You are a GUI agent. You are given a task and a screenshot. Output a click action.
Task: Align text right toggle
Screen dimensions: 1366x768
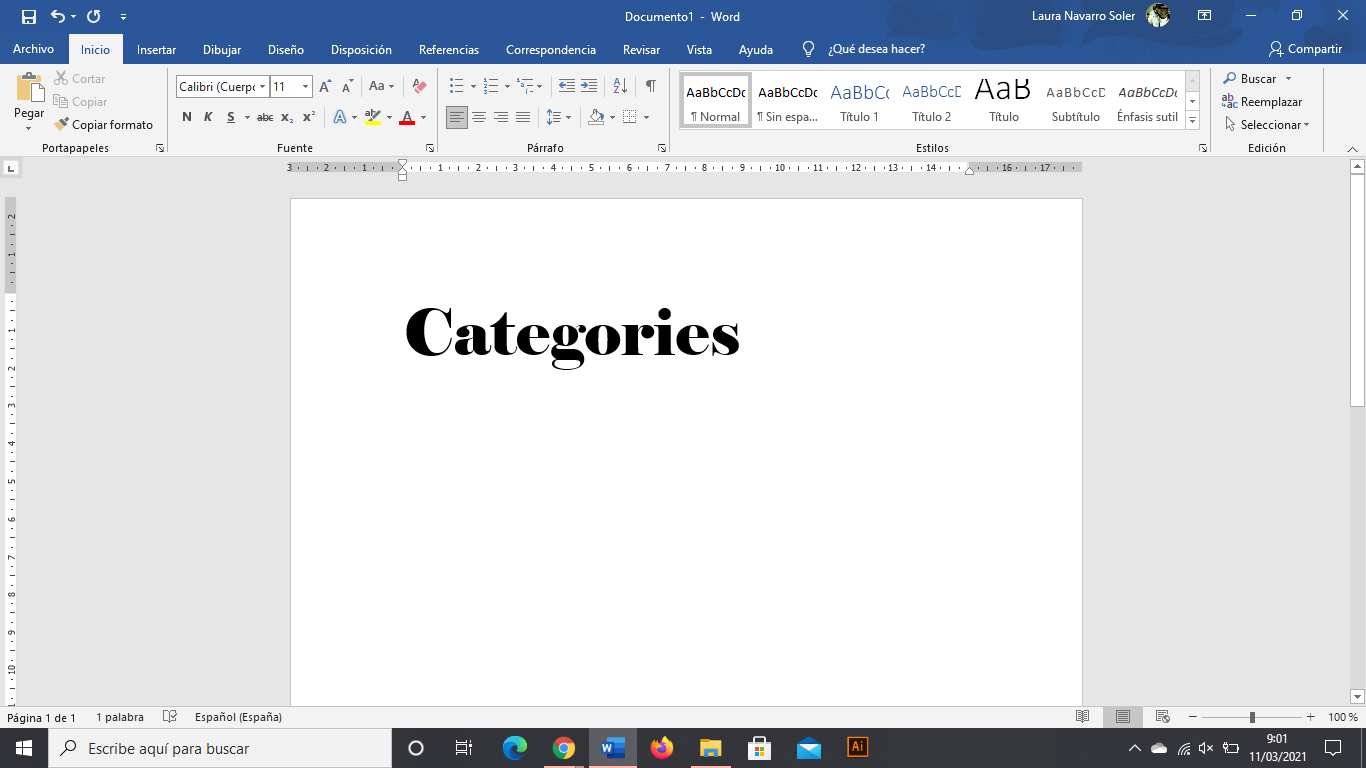501,117
